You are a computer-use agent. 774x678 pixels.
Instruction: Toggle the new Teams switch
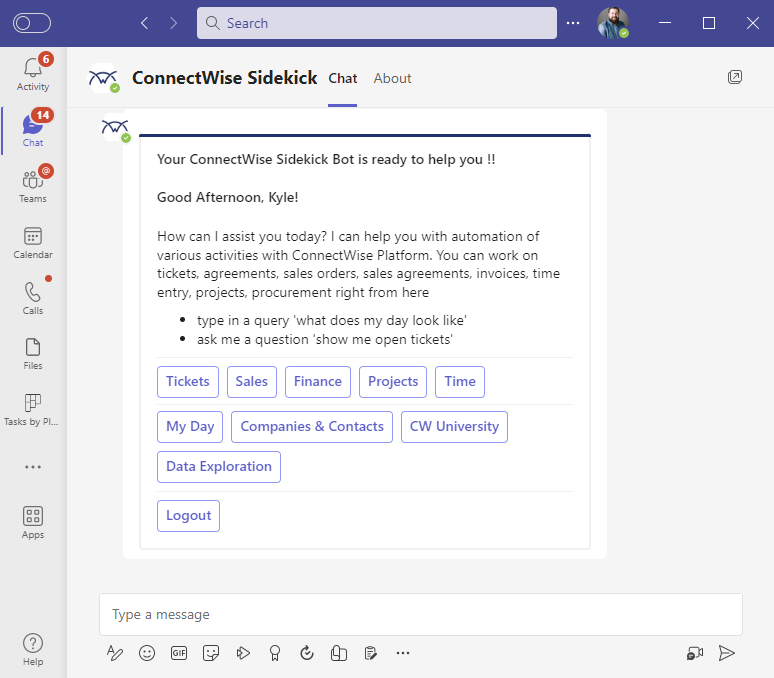click(32, 23)
